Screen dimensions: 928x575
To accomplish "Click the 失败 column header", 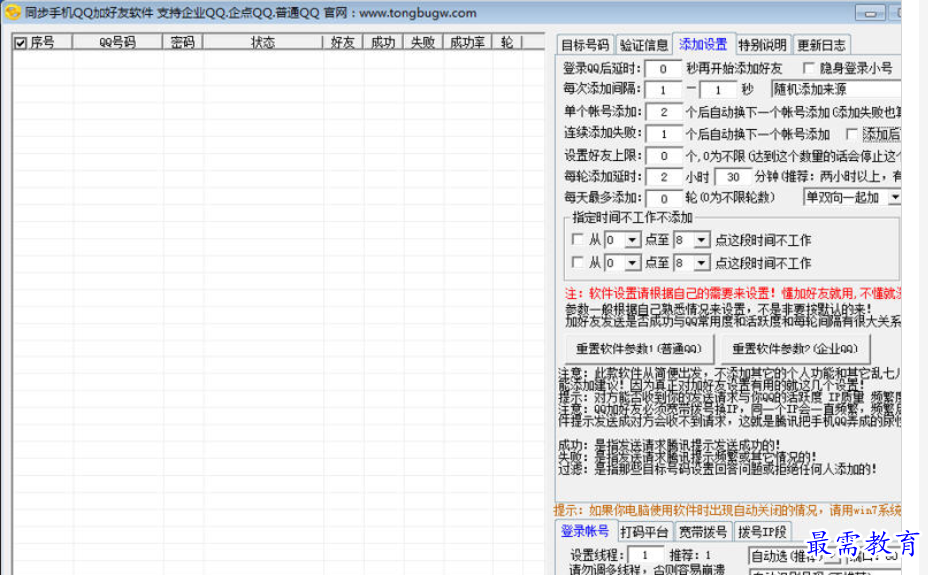I will click(x=423, y=42).
